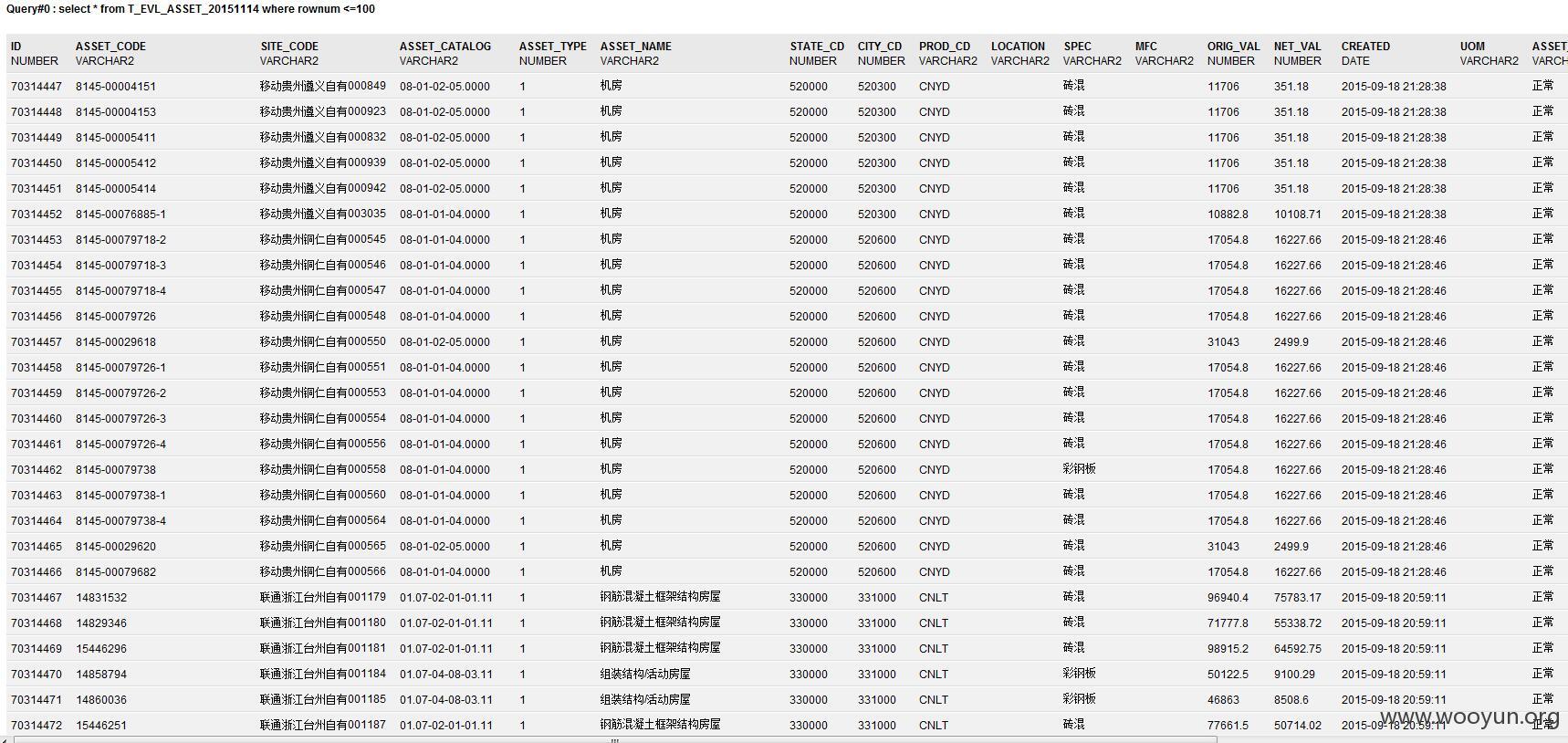Click site code ending 000566

(323, 571)
